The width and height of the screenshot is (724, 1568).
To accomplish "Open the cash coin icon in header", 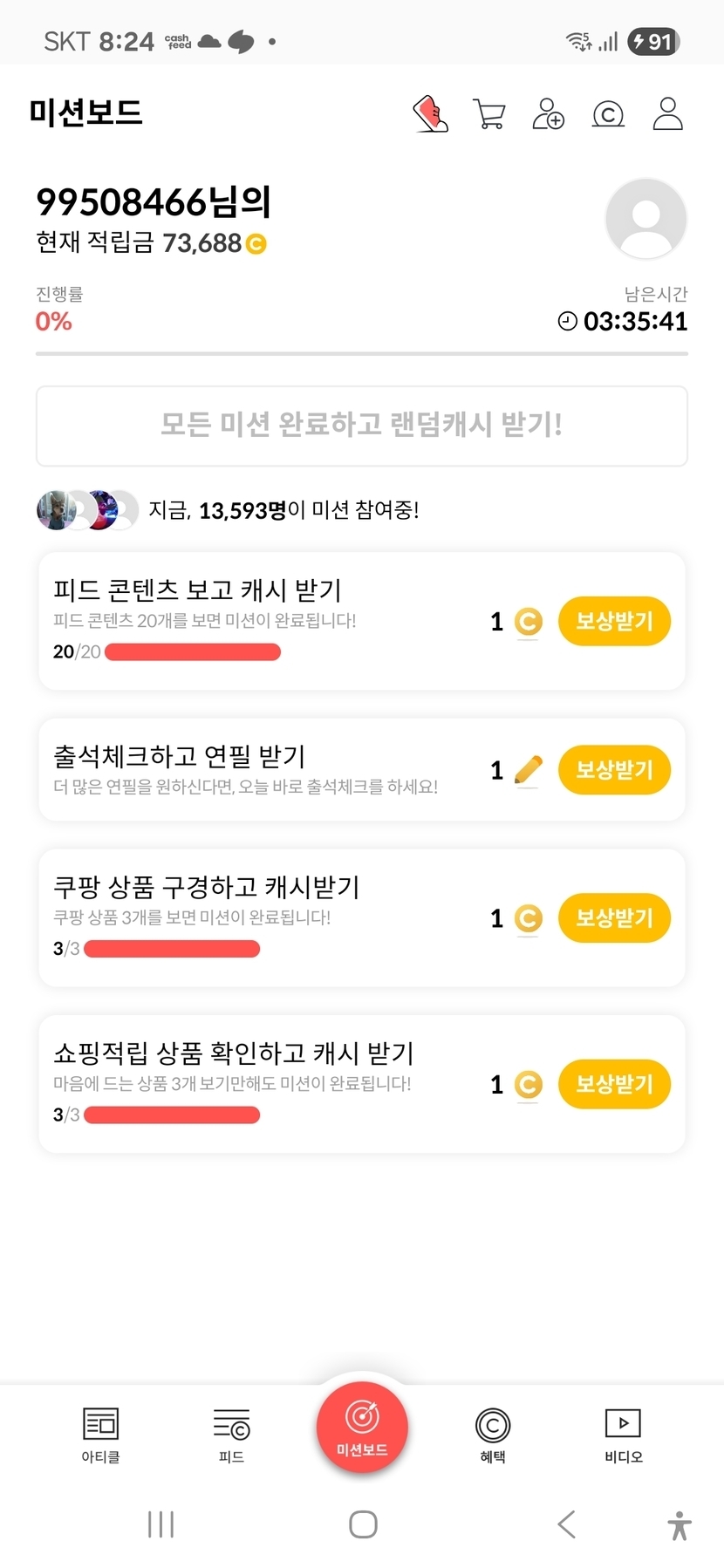I will pos(608,114).
